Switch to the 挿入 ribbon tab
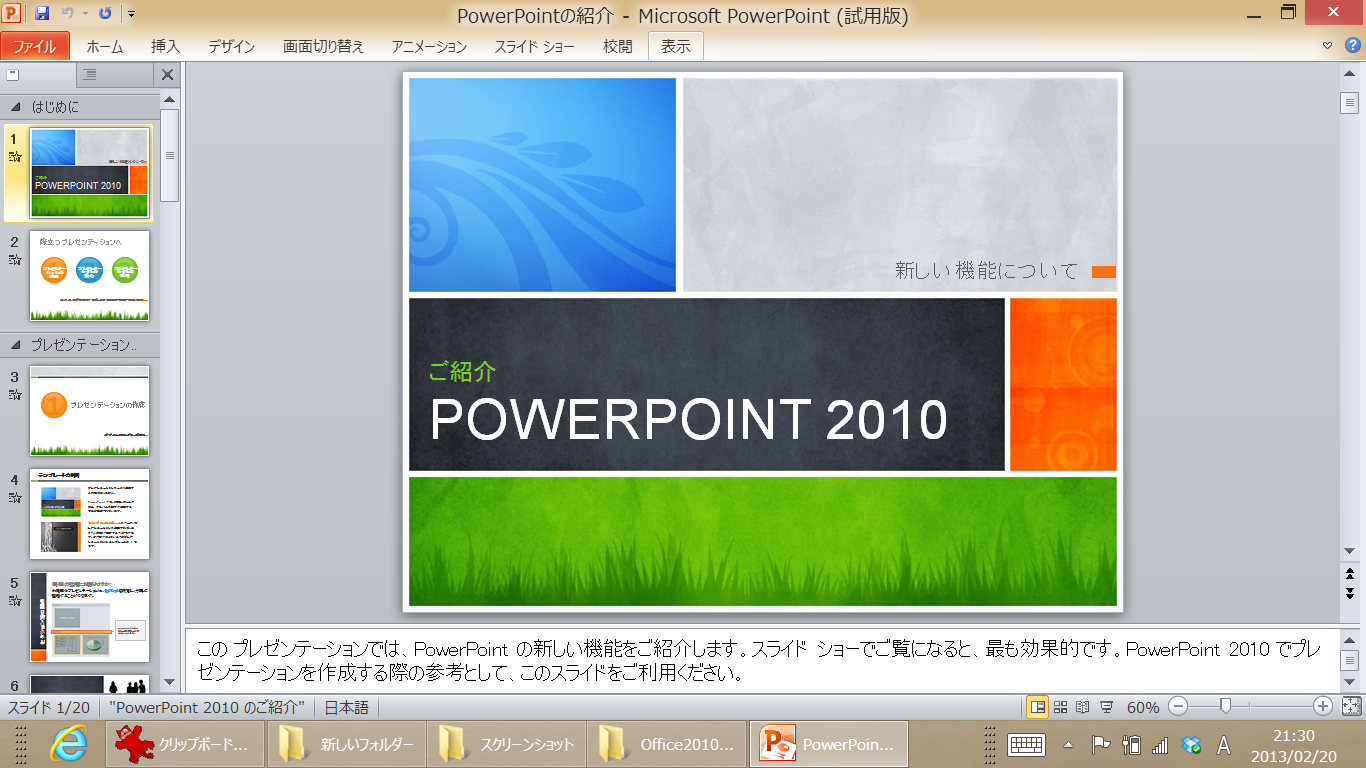This screenshot has height=768, width=1366. click(x=165, y=46)
